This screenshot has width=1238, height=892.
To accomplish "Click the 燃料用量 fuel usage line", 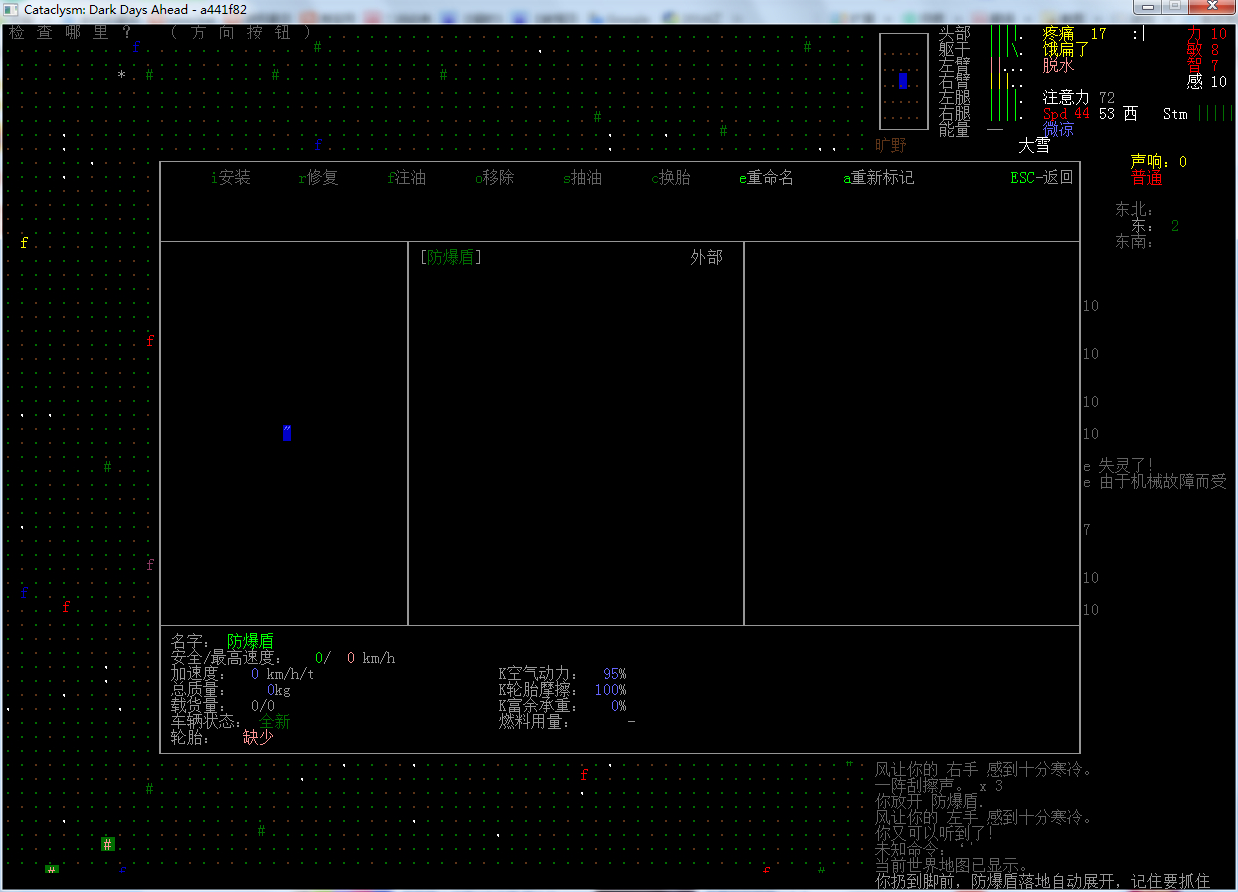I will [x=567, y=722].
